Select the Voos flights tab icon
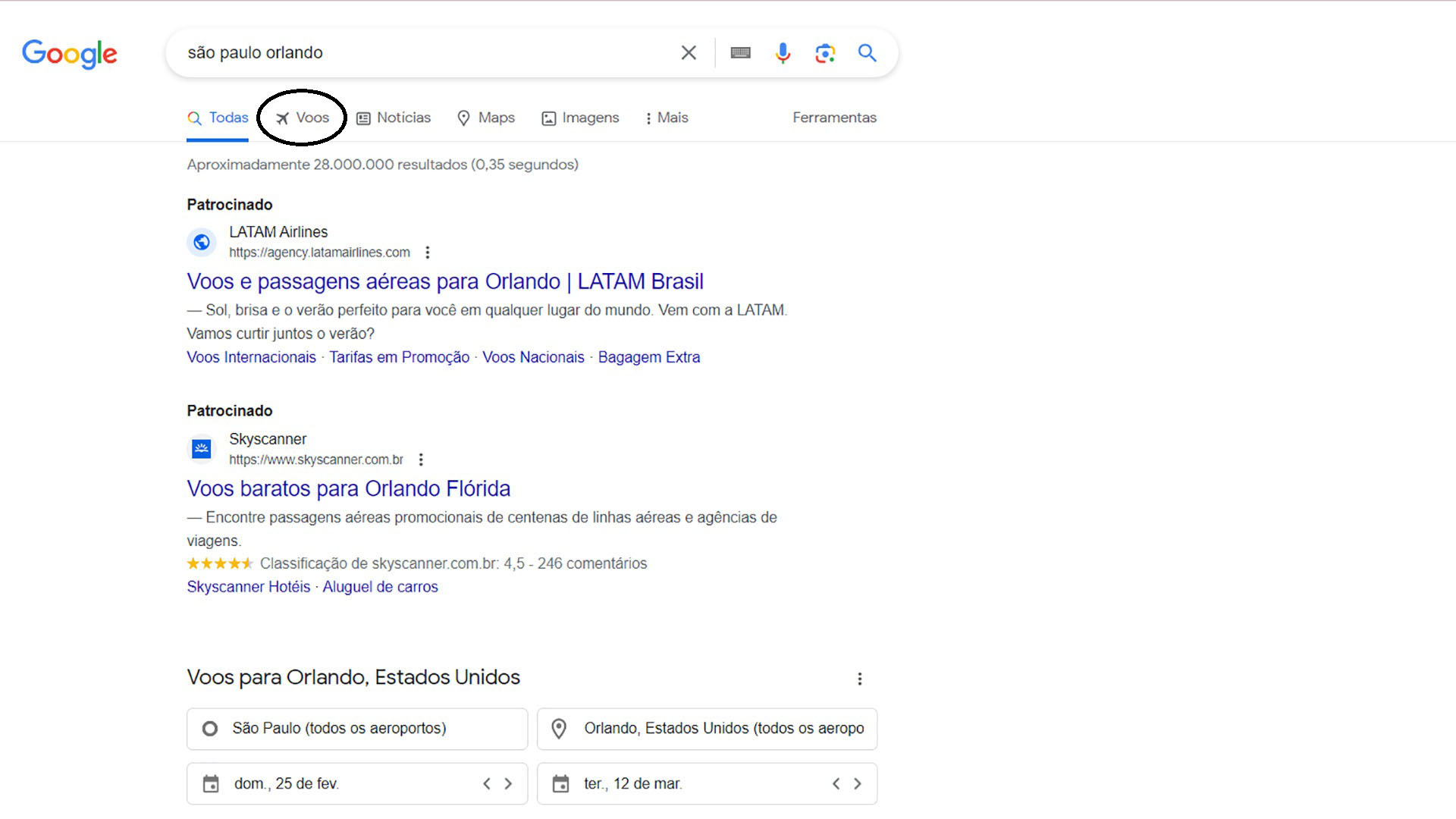 [x=282, y=118]
